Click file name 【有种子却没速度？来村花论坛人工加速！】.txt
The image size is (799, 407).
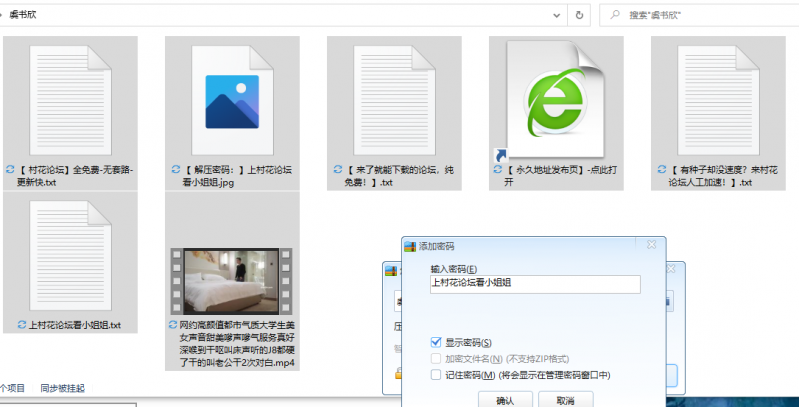723,176
